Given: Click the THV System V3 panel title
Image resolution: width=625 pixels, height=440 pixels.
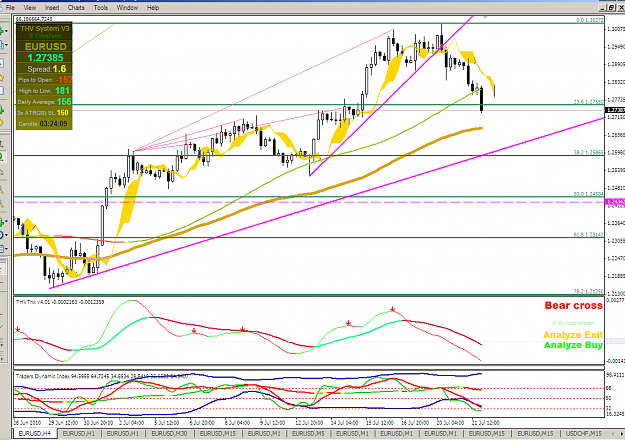Looking at the screenshot, I should click(x=44, y=29).
